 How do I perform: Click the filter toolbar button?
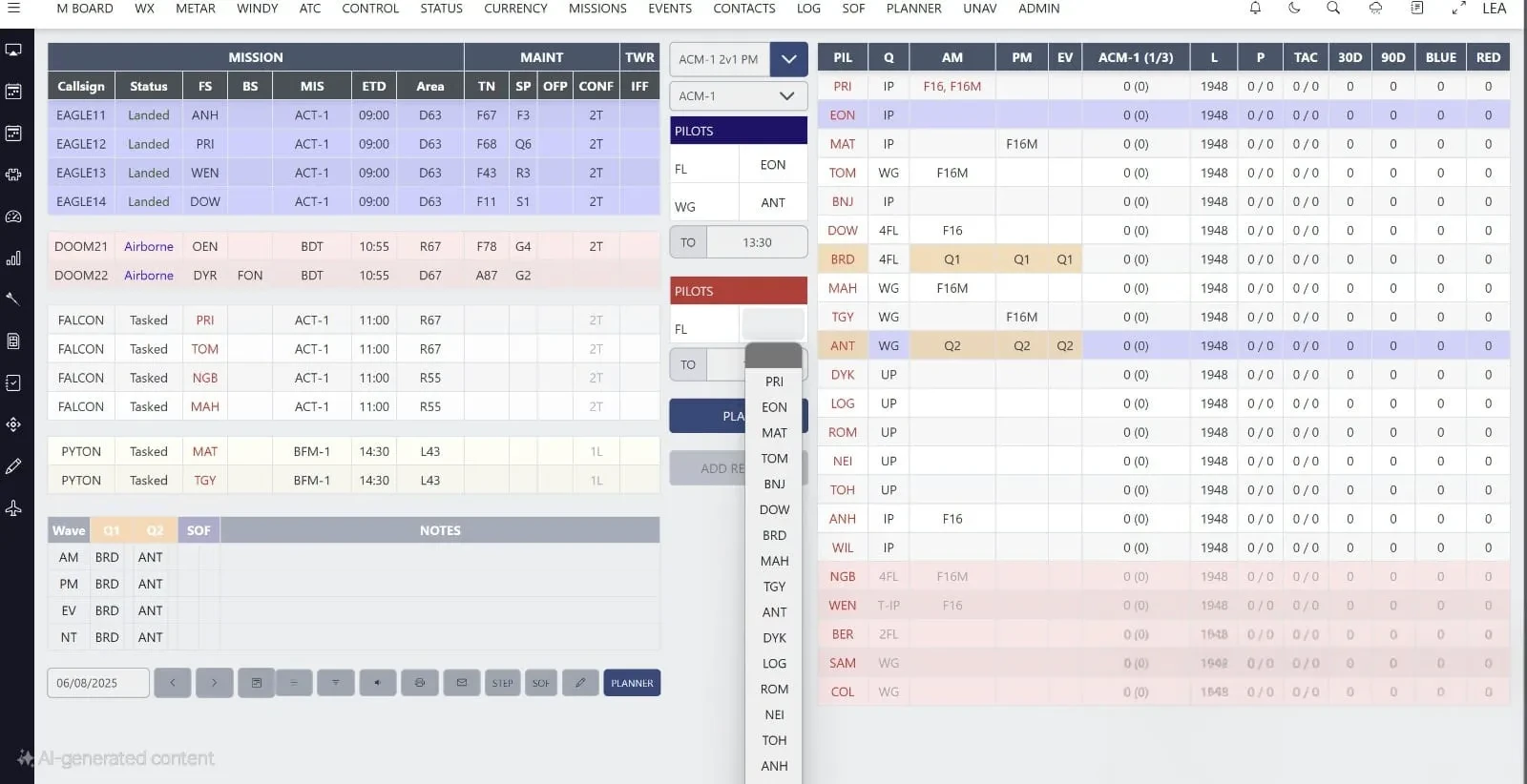(336, 683)
